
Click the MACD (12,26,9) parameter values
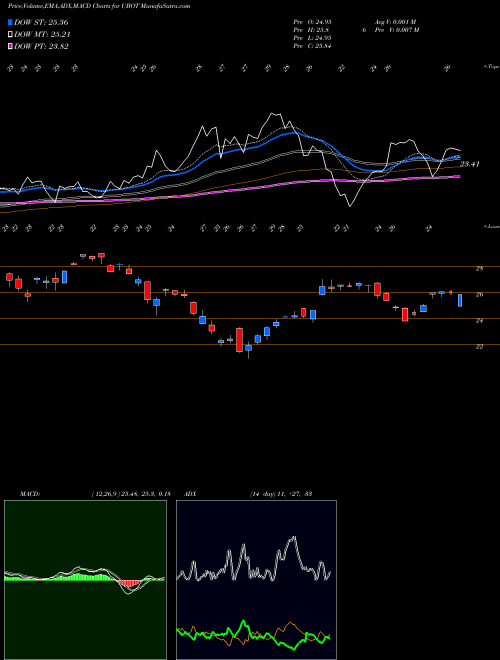coord(131,494)
